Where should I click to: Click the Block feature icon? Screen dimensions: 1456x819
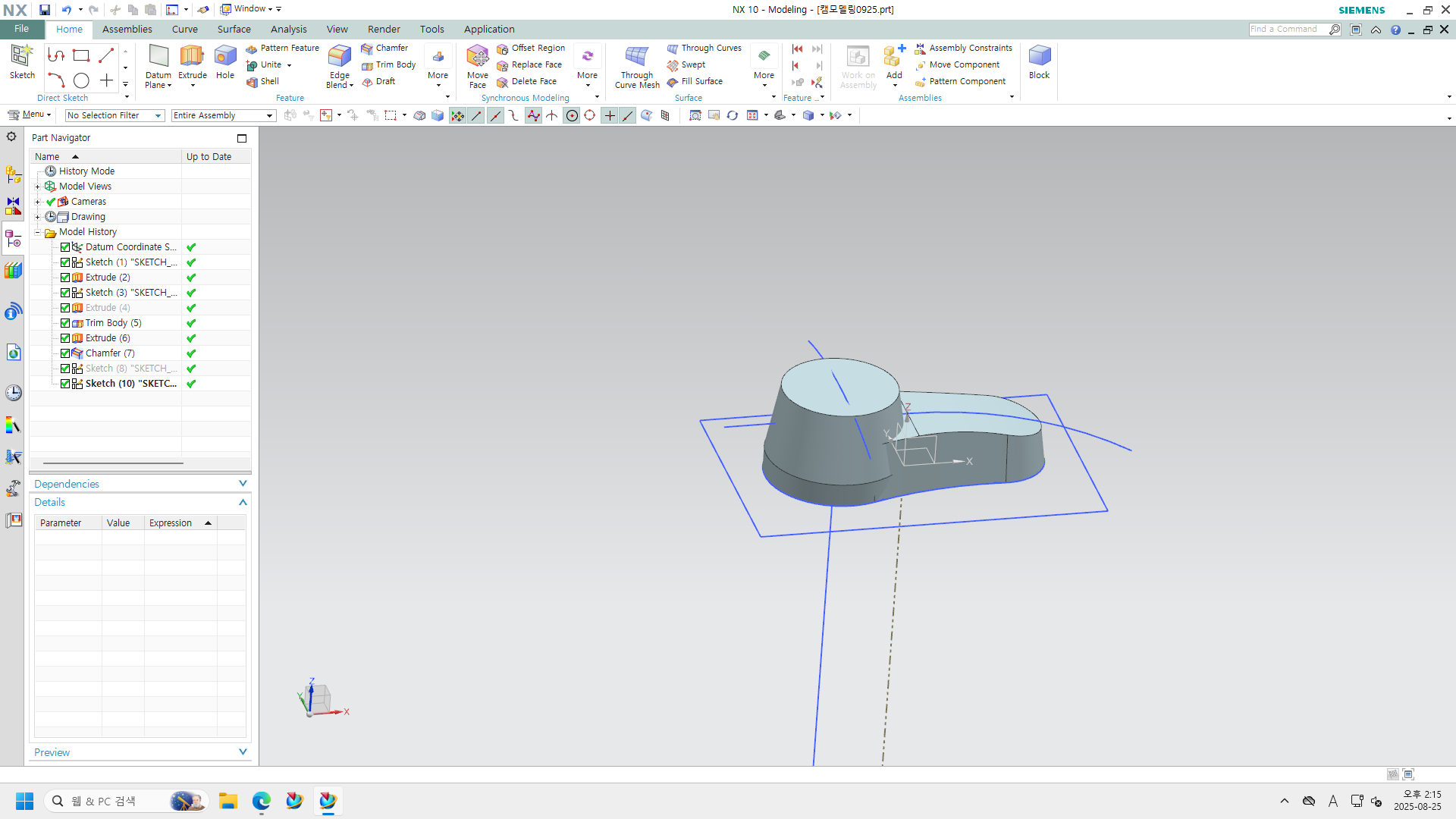pos(1039,57)
